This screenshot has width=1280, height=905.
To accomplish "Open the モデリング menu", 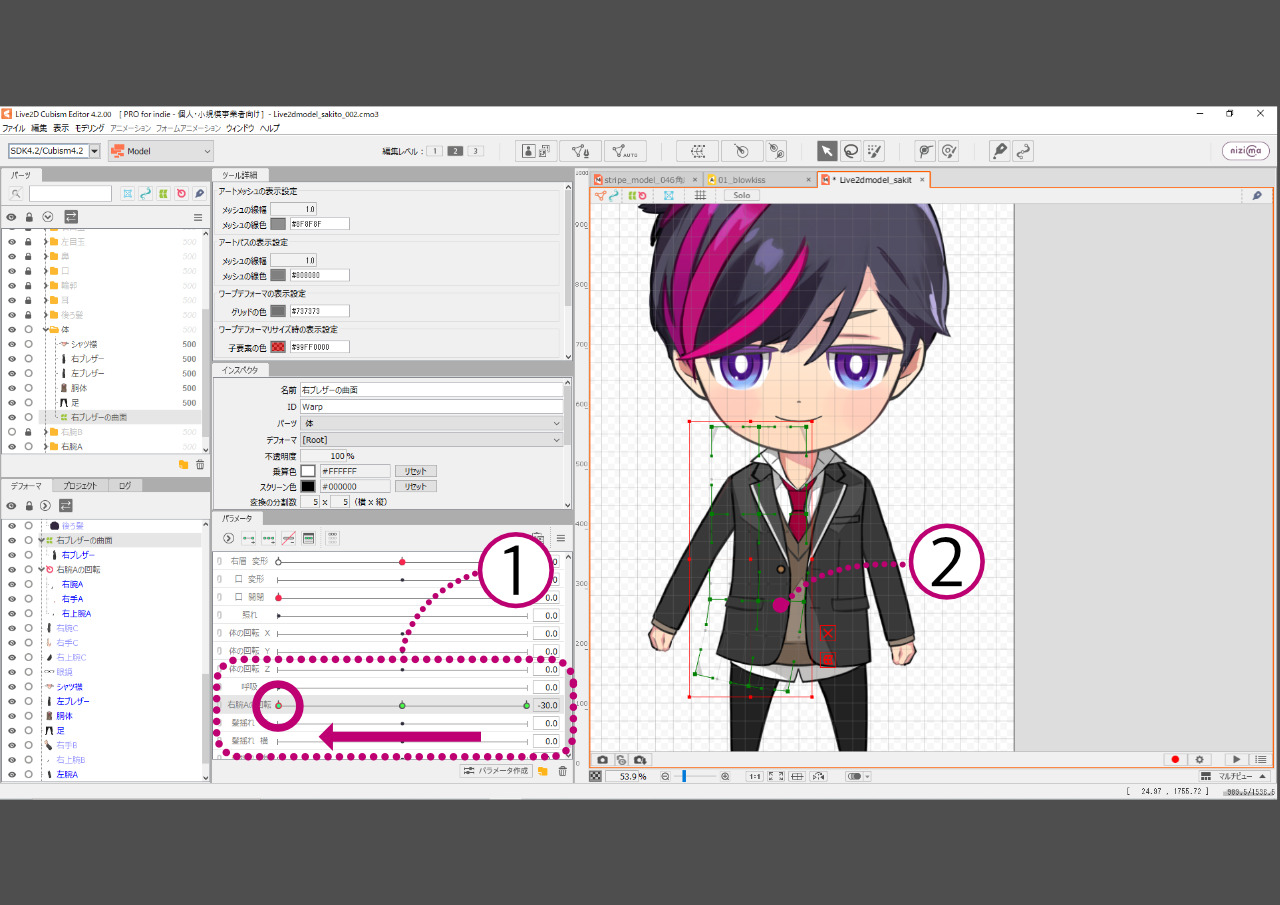I will 89,129.
